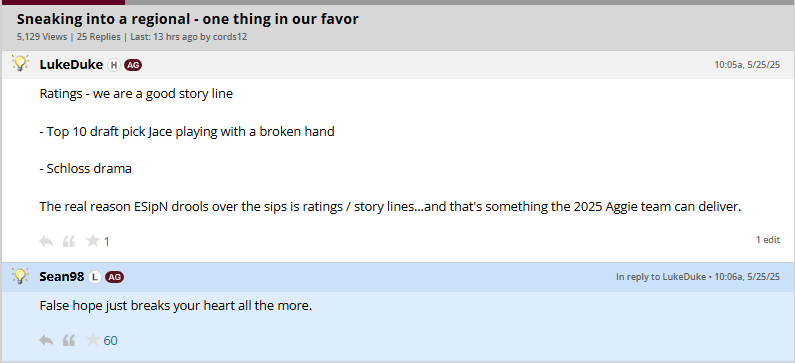The width and height of the screenshot is (795, 363).
Task: Star LukeDuke's post
Action: [x=92, y=240]
